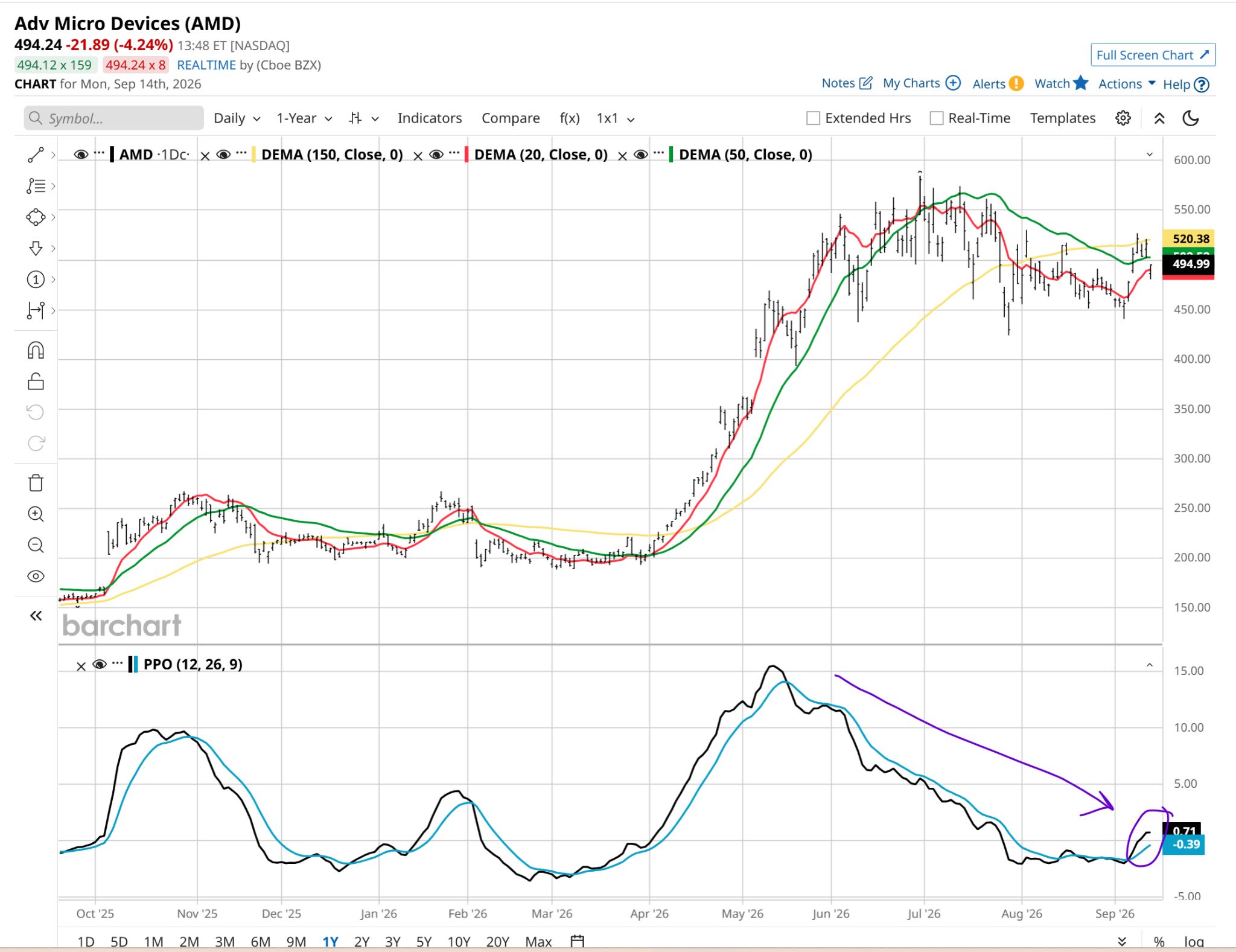Open the Daily frequency dropdown
The height and width of the screenshot is (952, 1236).
(237, 118)
